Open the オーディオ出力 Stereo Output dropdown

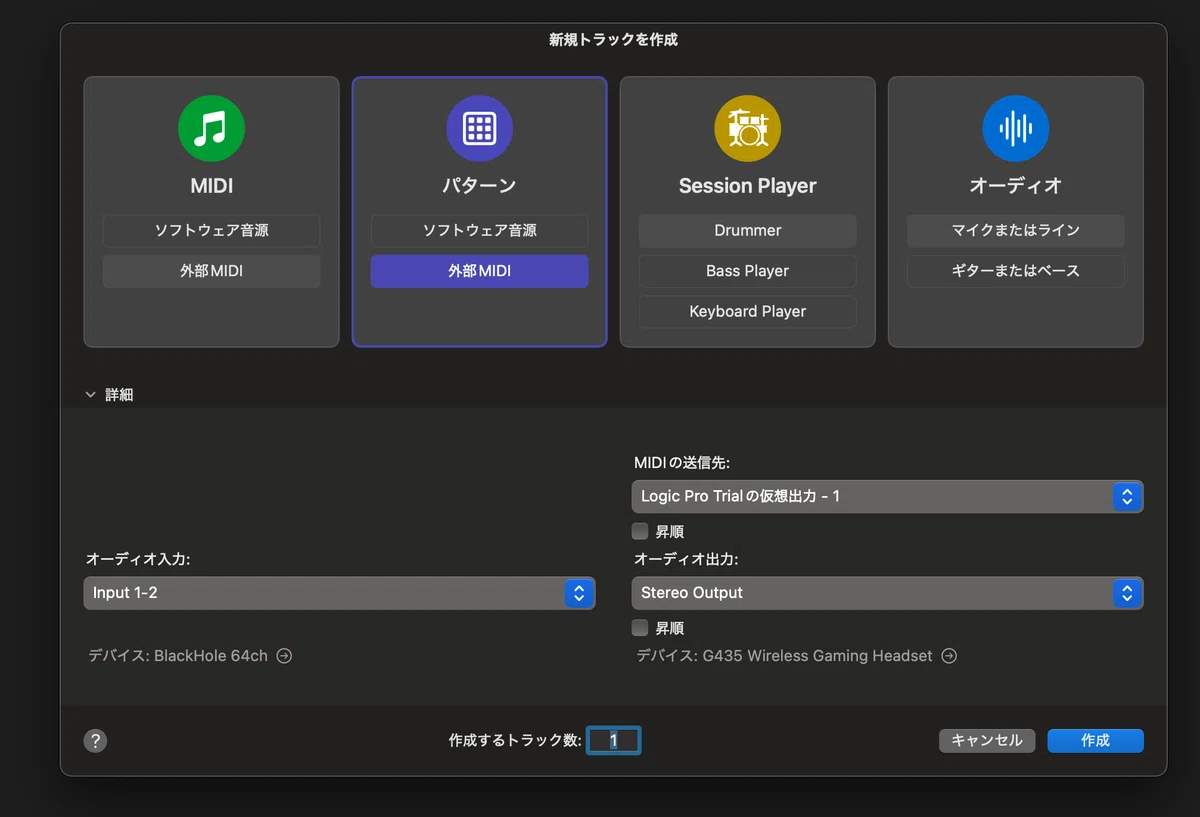[x=887, y=593]
